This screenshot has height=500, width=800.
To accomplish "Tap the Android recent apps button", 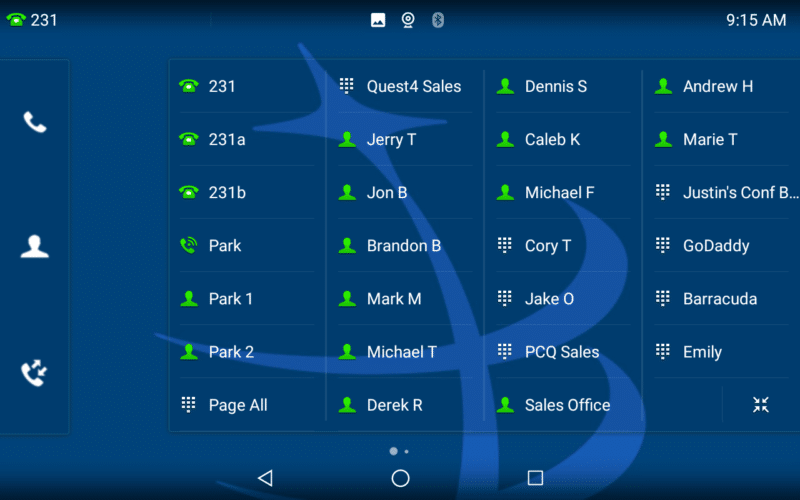I will pos(535,478).
